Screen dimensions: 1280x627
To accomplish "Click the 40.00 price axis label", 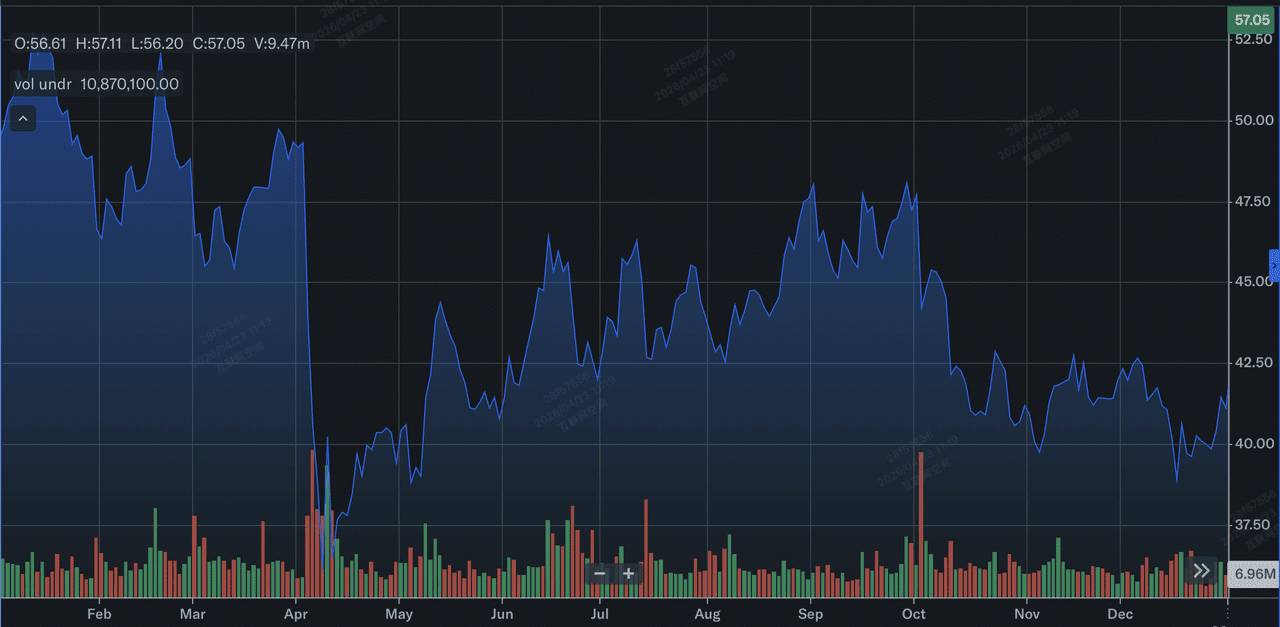I will pyautogui.click(x=1253, y=443).
